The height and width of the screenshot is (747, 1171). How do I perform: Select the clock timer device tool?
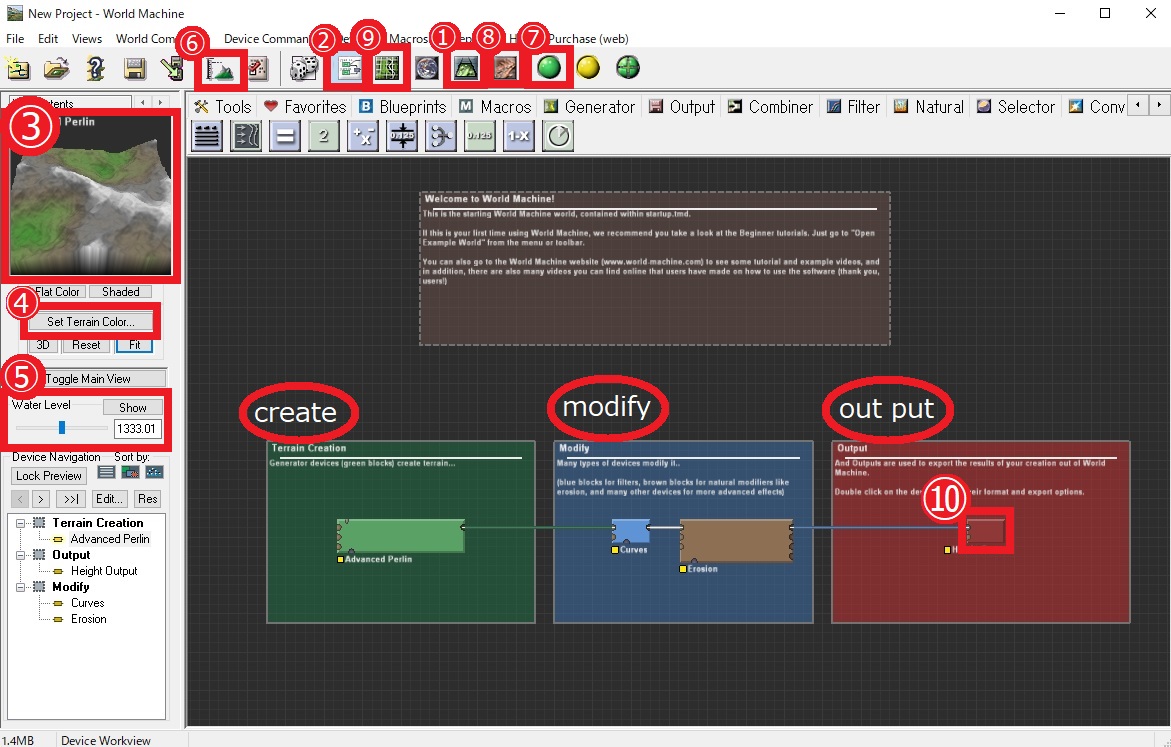(x=558, y=136)
